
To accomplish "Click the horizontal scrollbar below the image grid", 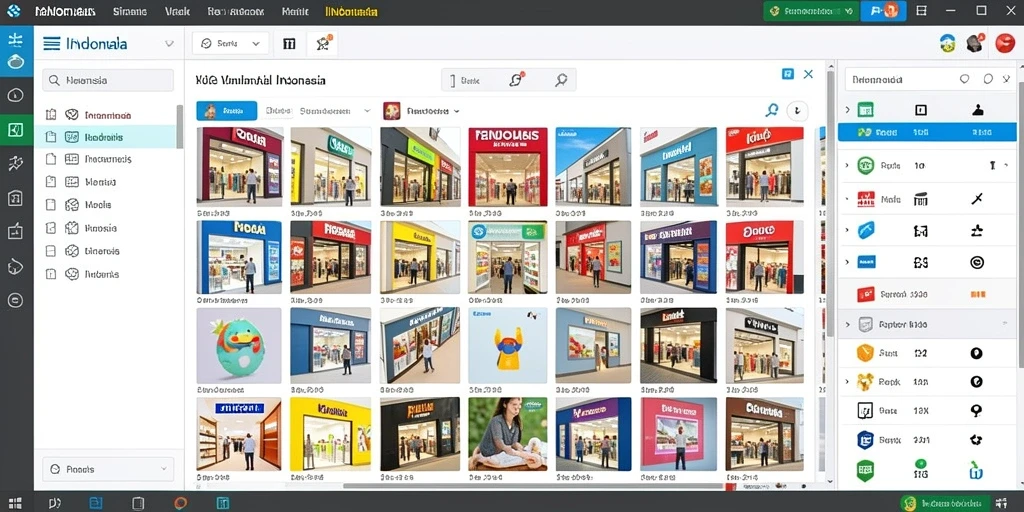I will click(533, 486).
